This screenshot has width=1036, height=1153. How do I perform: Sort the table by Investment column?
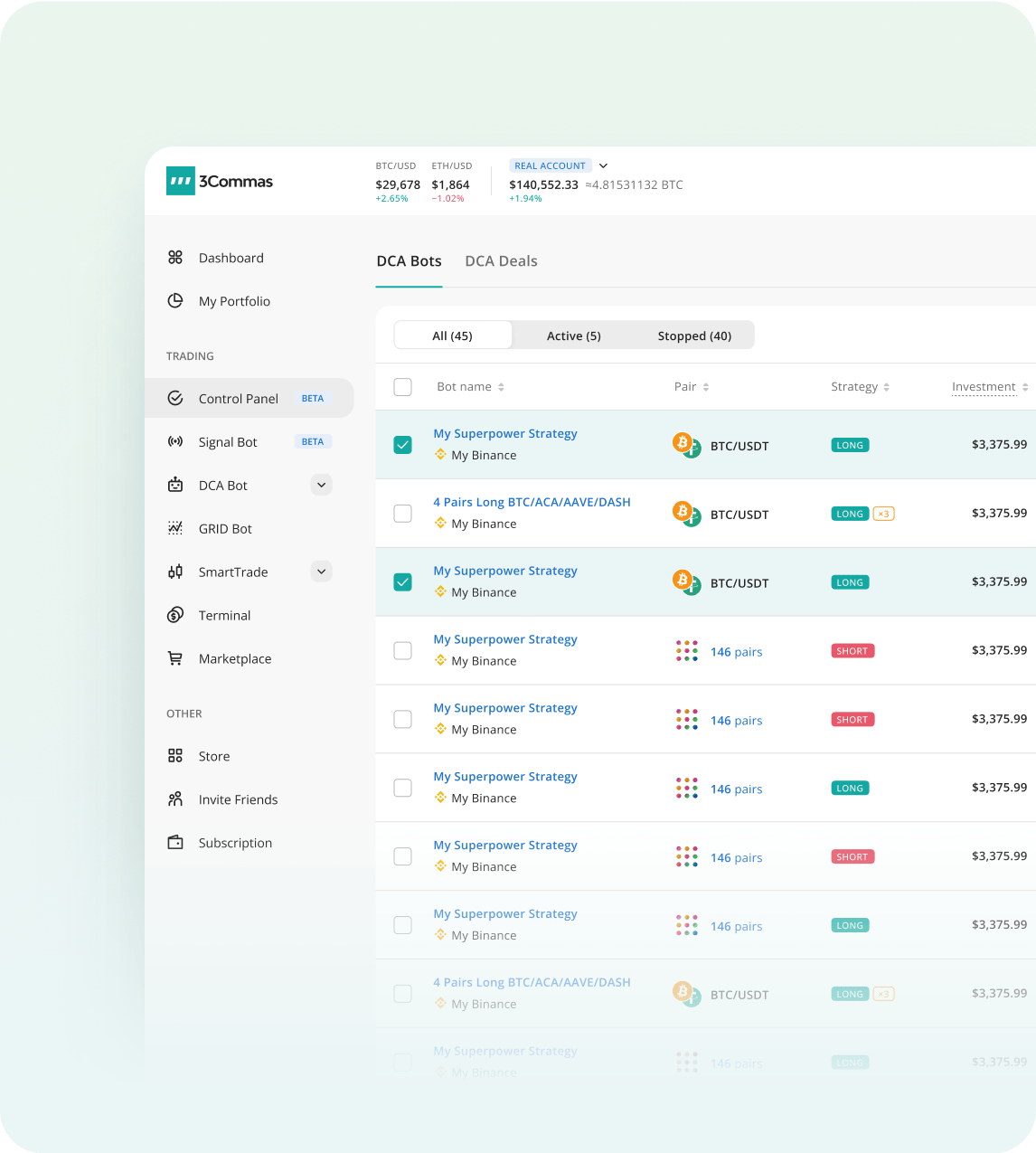pyautogui.click(x=983, y=386)
